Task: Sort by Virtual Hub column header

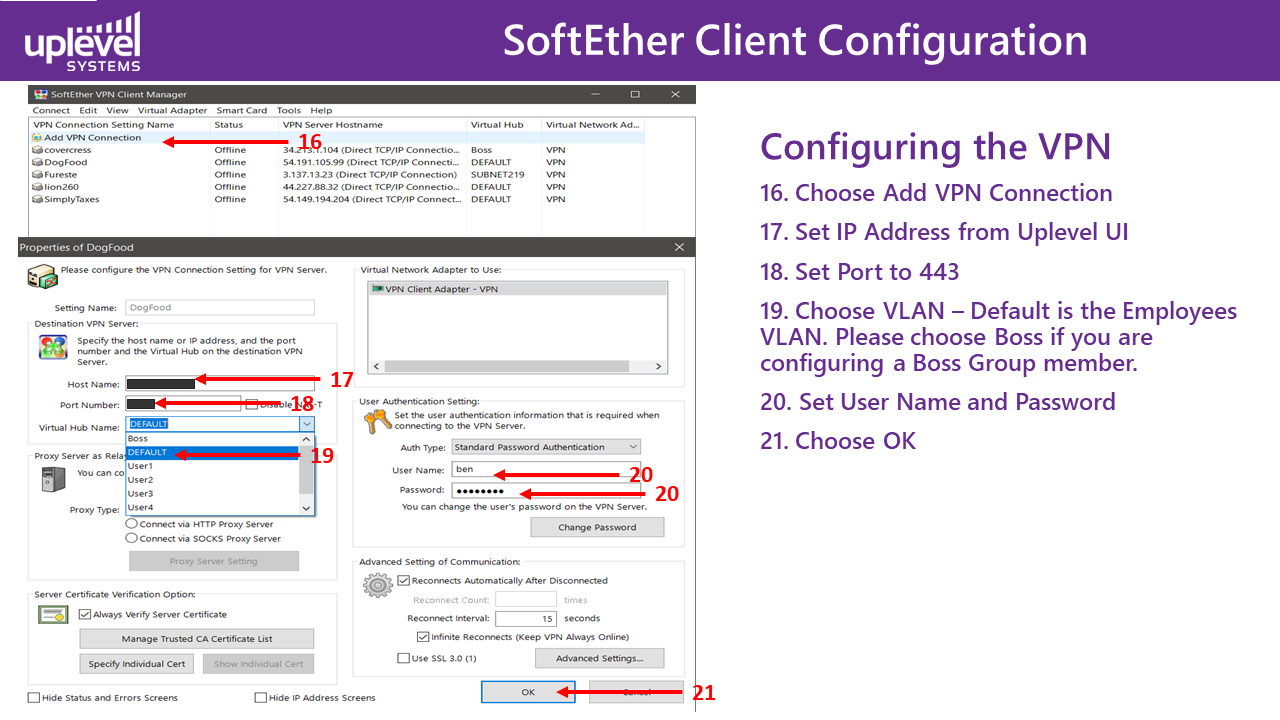Action: [x=504, y=125]
